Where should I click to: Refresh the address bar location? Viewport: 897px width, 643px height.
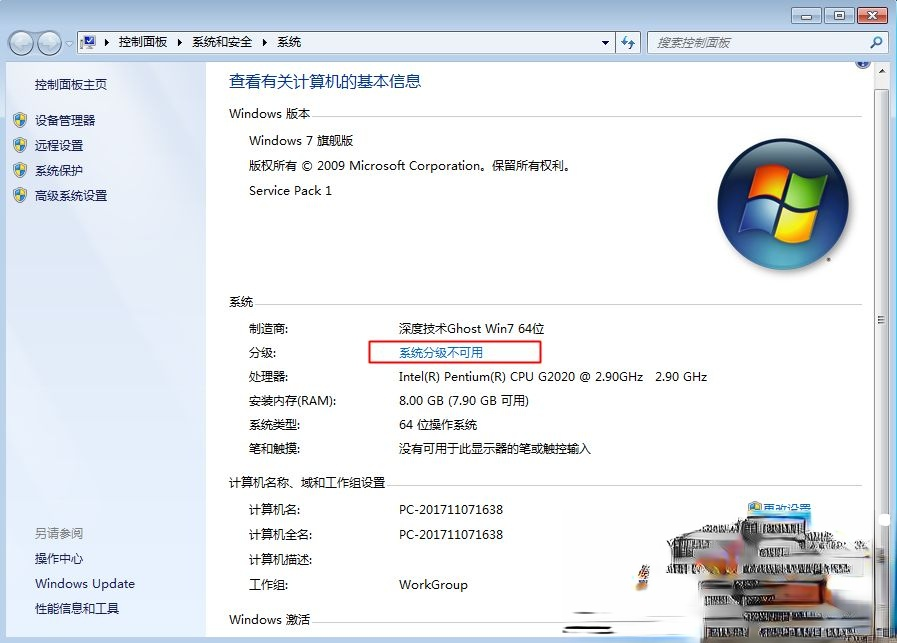point(628,42)
